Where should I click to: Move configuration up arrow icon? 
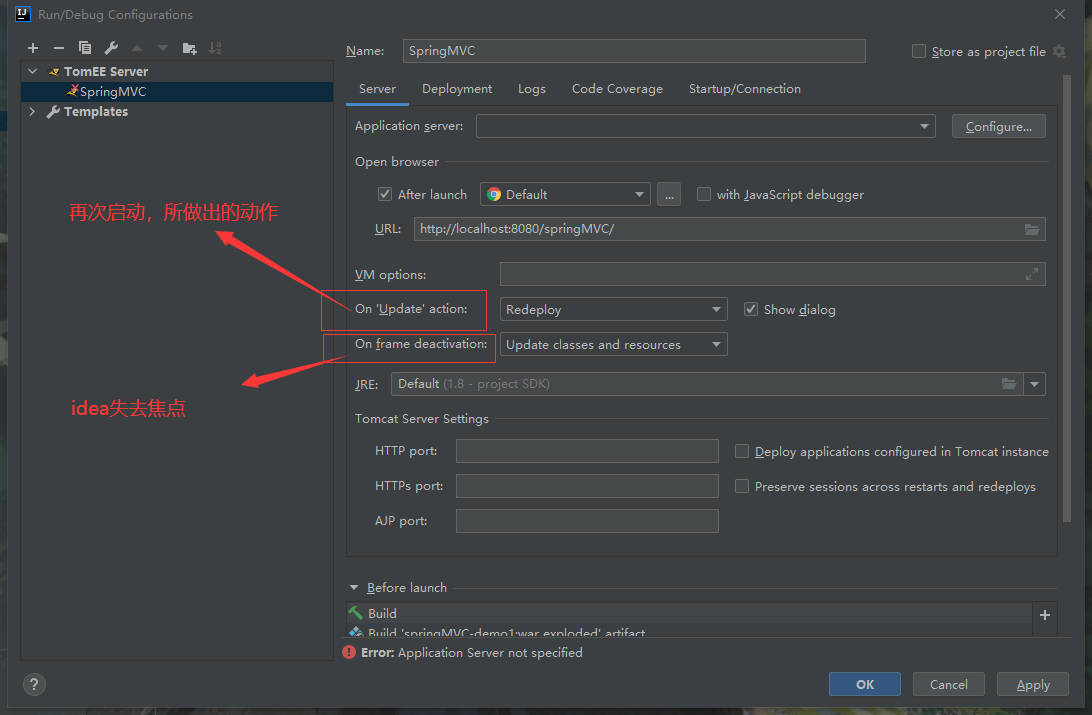point(137,48)
